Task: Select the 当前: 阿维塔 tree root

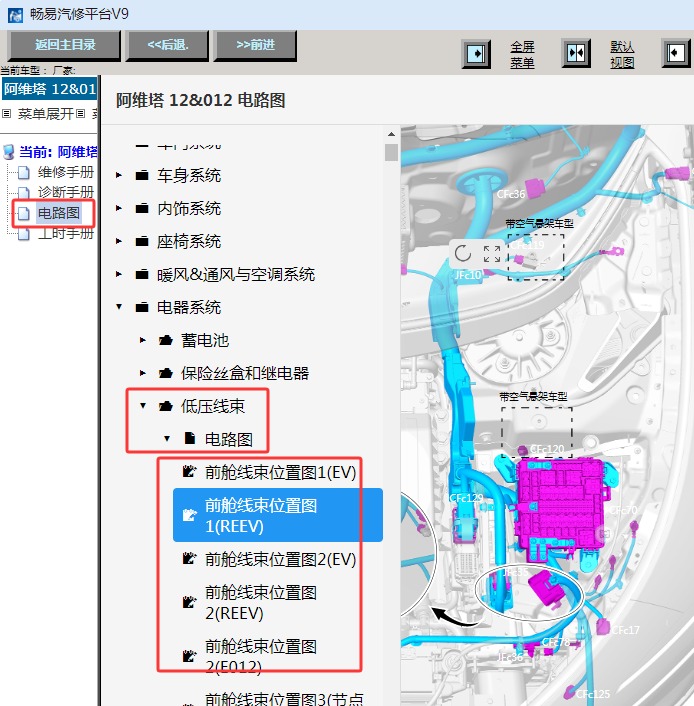Action: pyautogui.click(x=58, y=152)
